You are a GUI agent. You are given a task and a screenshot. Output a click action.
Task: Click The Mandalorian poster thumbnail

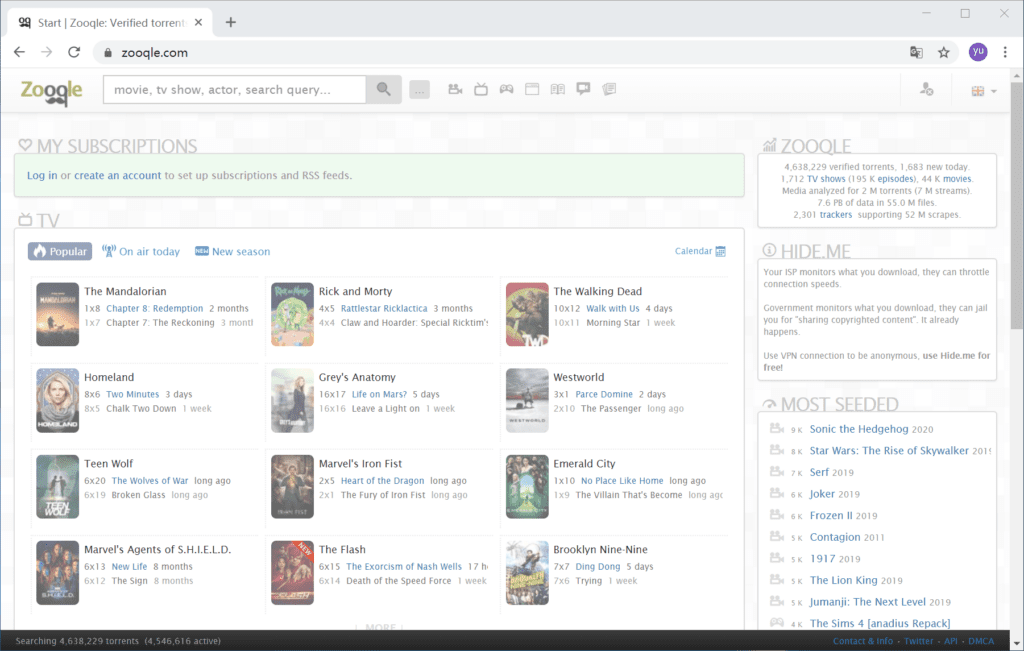point(57,314)
